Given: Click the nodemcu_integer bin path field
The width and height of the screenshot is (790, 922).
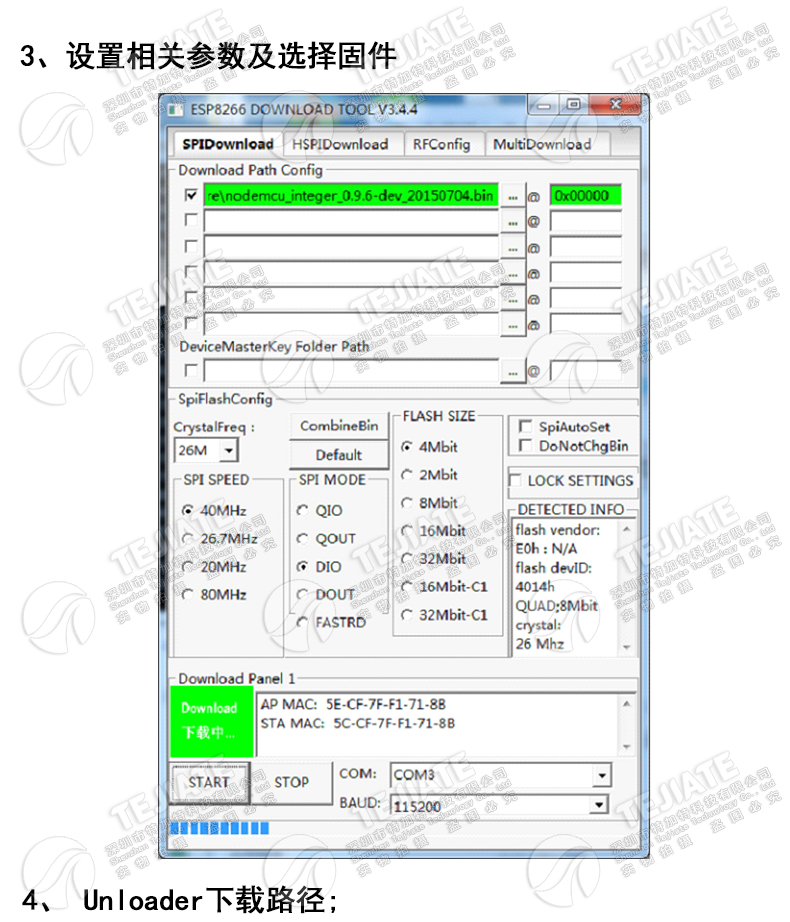Looking at the screenshot, I should pyautogui.click(x=352, y=196).
